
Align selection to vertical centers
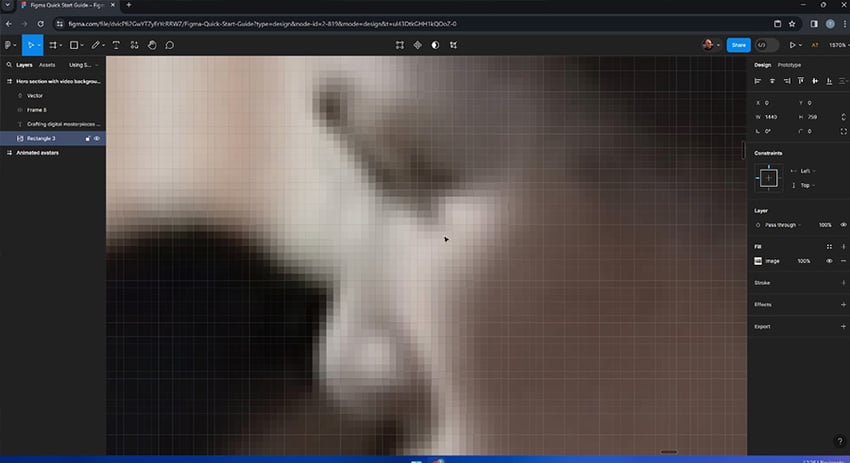tap(815, 81)
